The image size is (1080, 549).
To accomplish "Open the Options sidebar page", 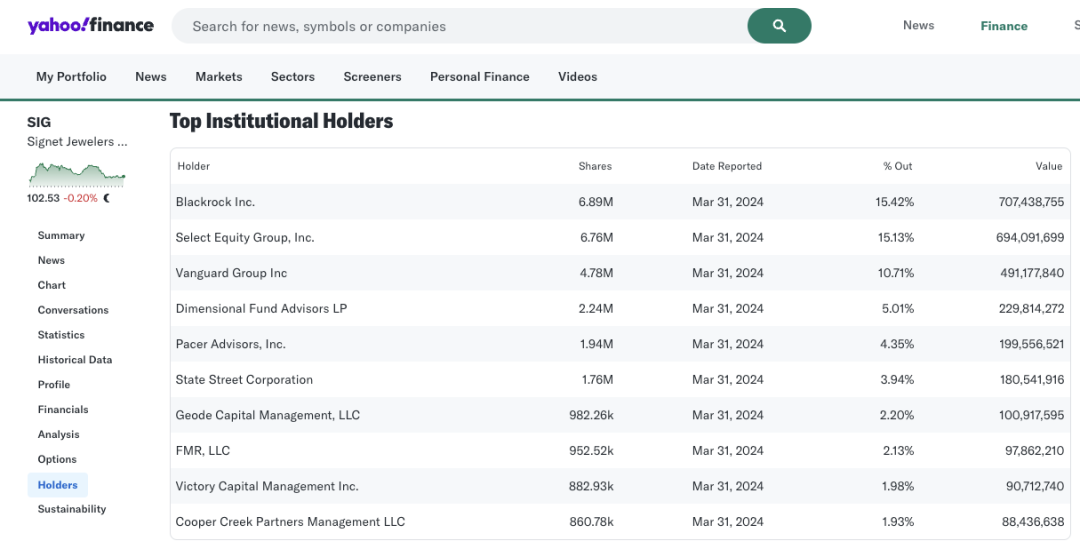I will (57, 459).
